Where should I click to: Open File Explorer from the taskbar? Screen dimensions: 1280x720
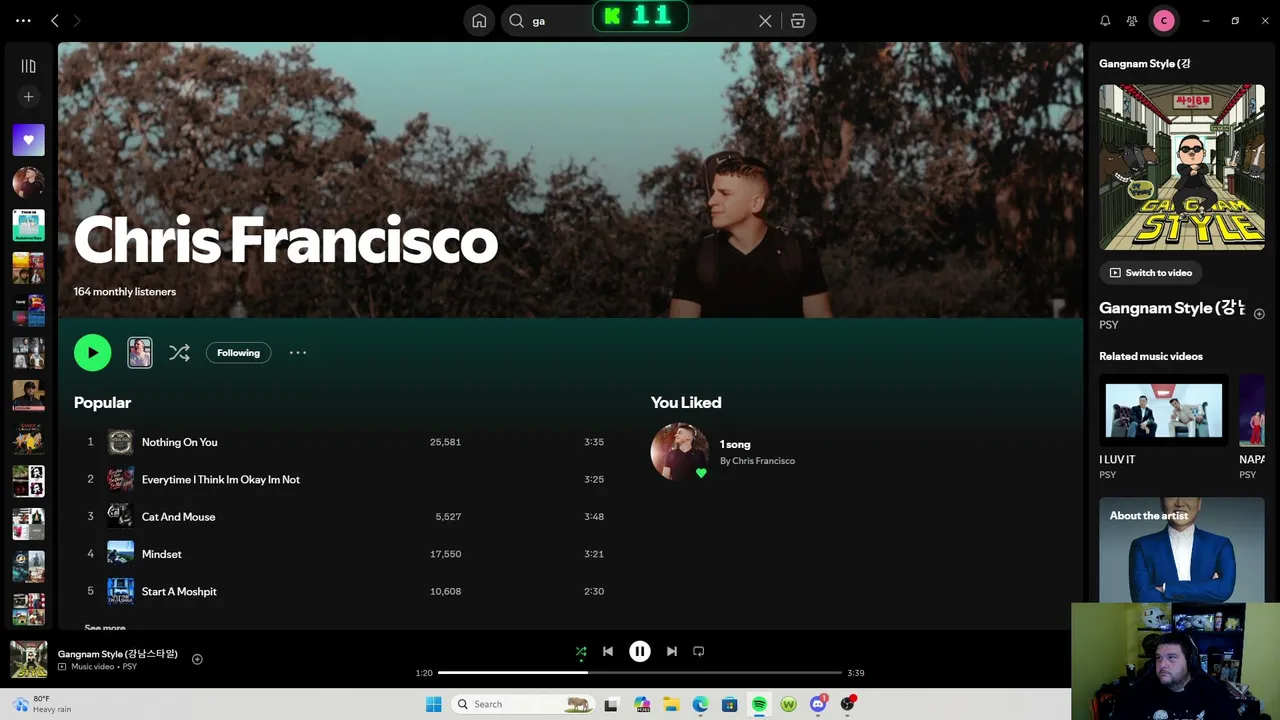[671, 704]
